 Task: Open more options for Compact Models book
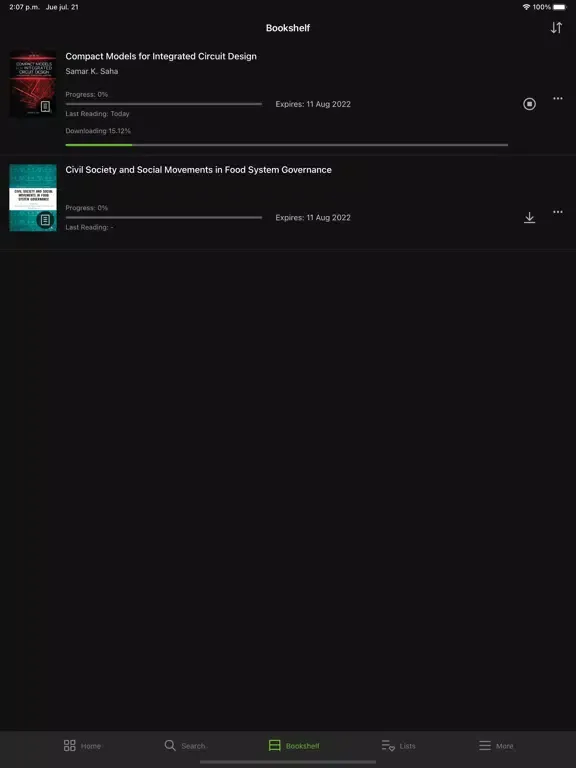tap(557, 98)
